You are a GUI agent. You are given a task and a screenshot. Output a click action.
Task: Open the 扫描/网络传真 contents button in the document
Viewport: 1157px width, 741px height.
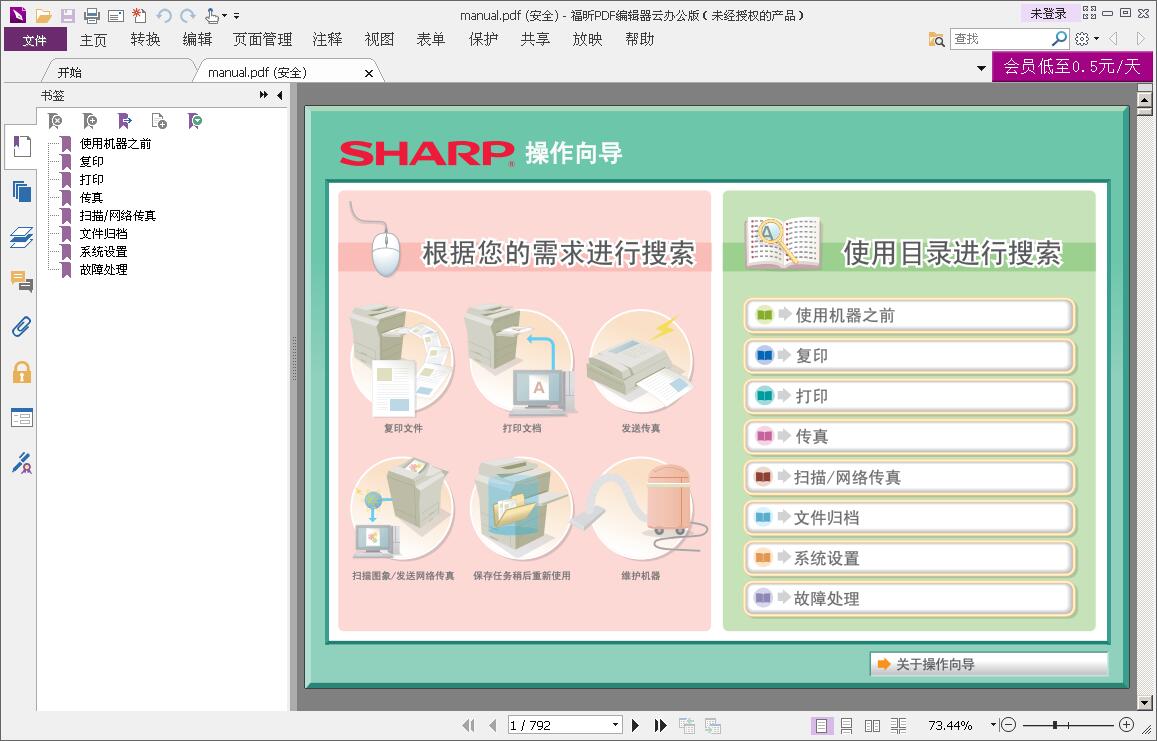[x=909, y=478]
